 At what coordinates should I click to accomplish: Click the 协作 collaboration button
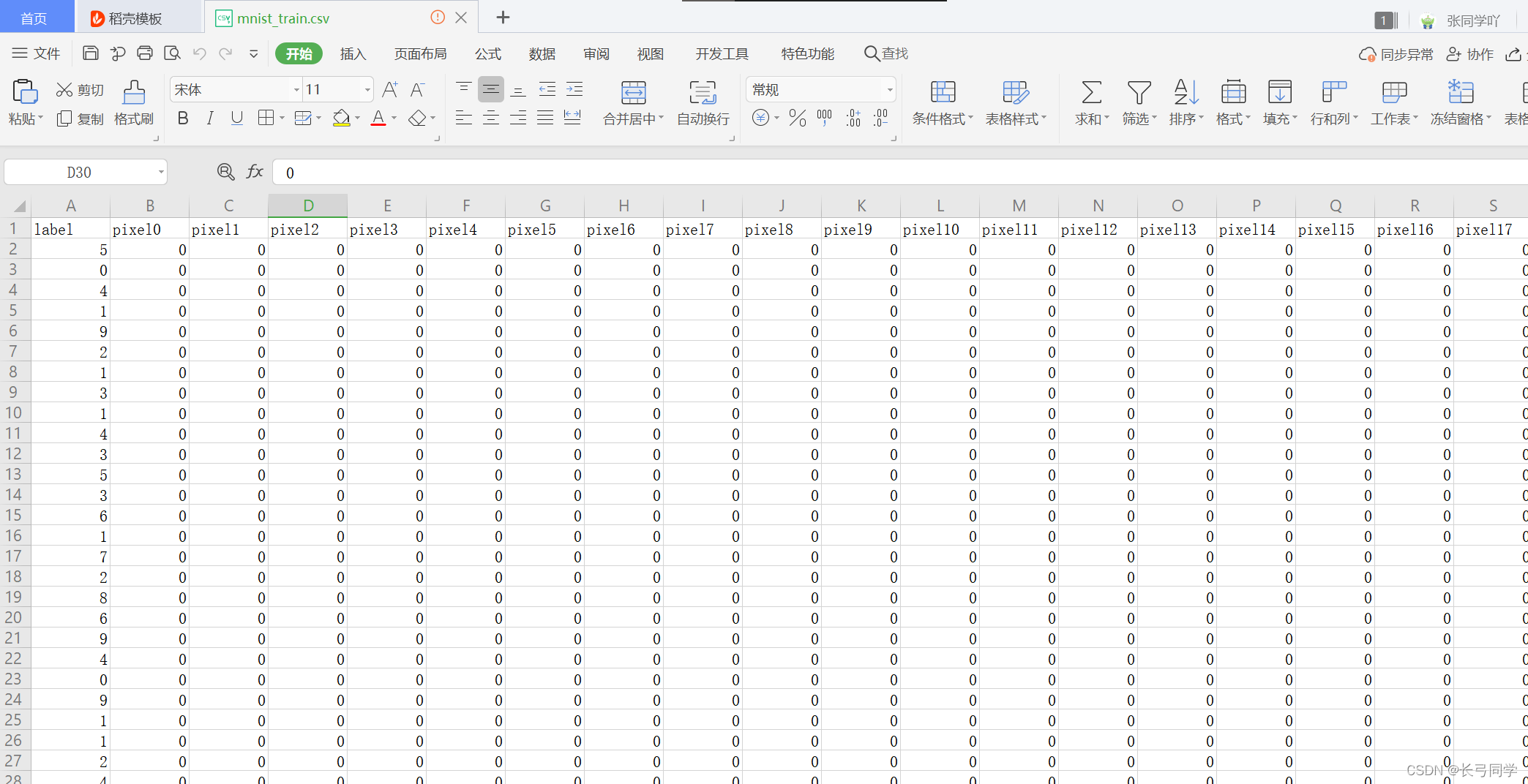pos(1469,54)
